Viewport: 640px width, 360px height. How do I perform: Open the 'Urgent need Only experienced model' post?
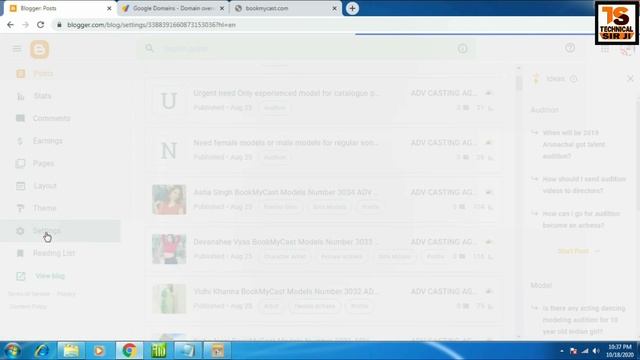(x=287, y=93)
